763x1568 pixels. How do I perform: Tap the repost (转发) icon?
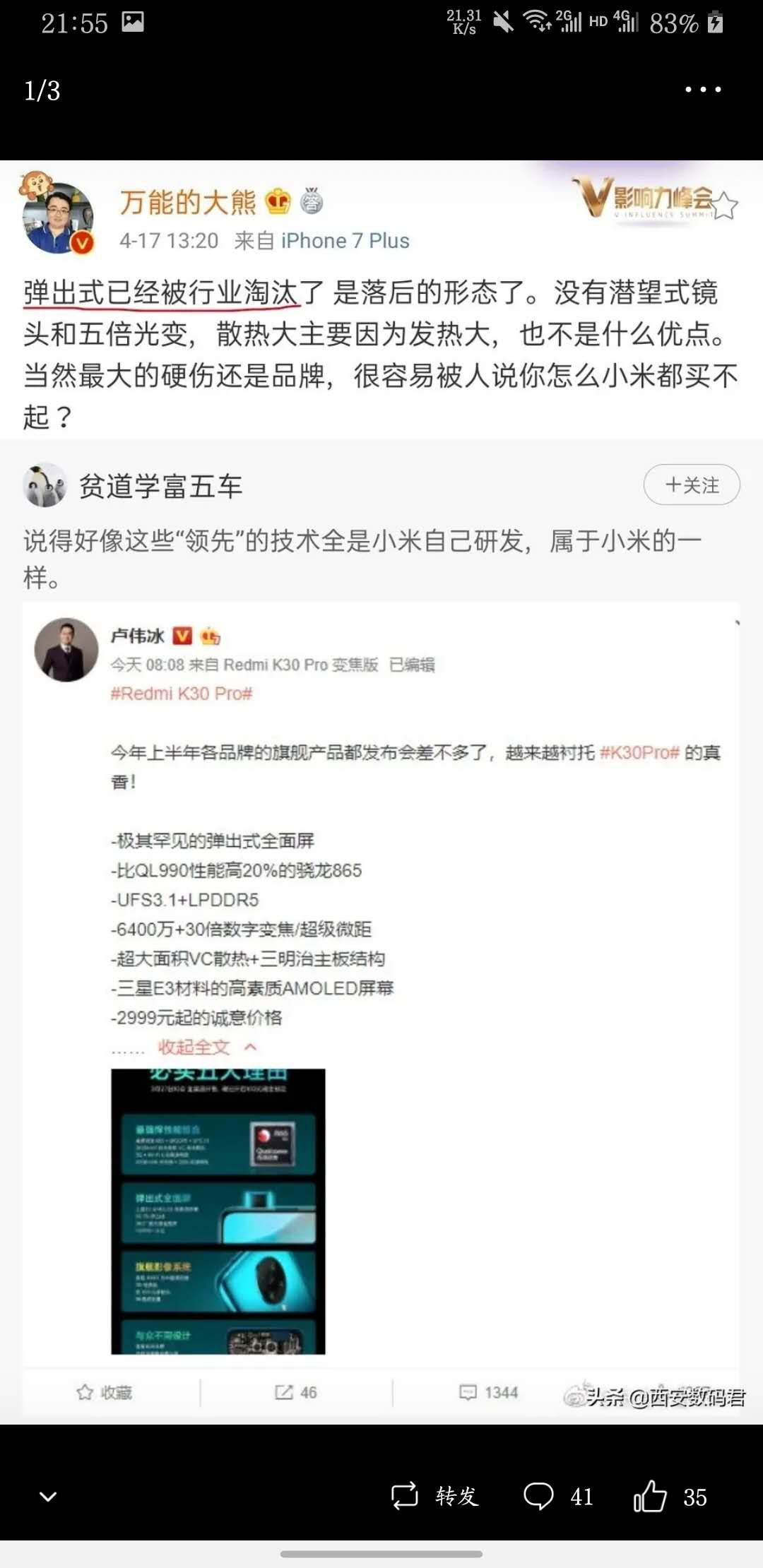point(405,1495)
